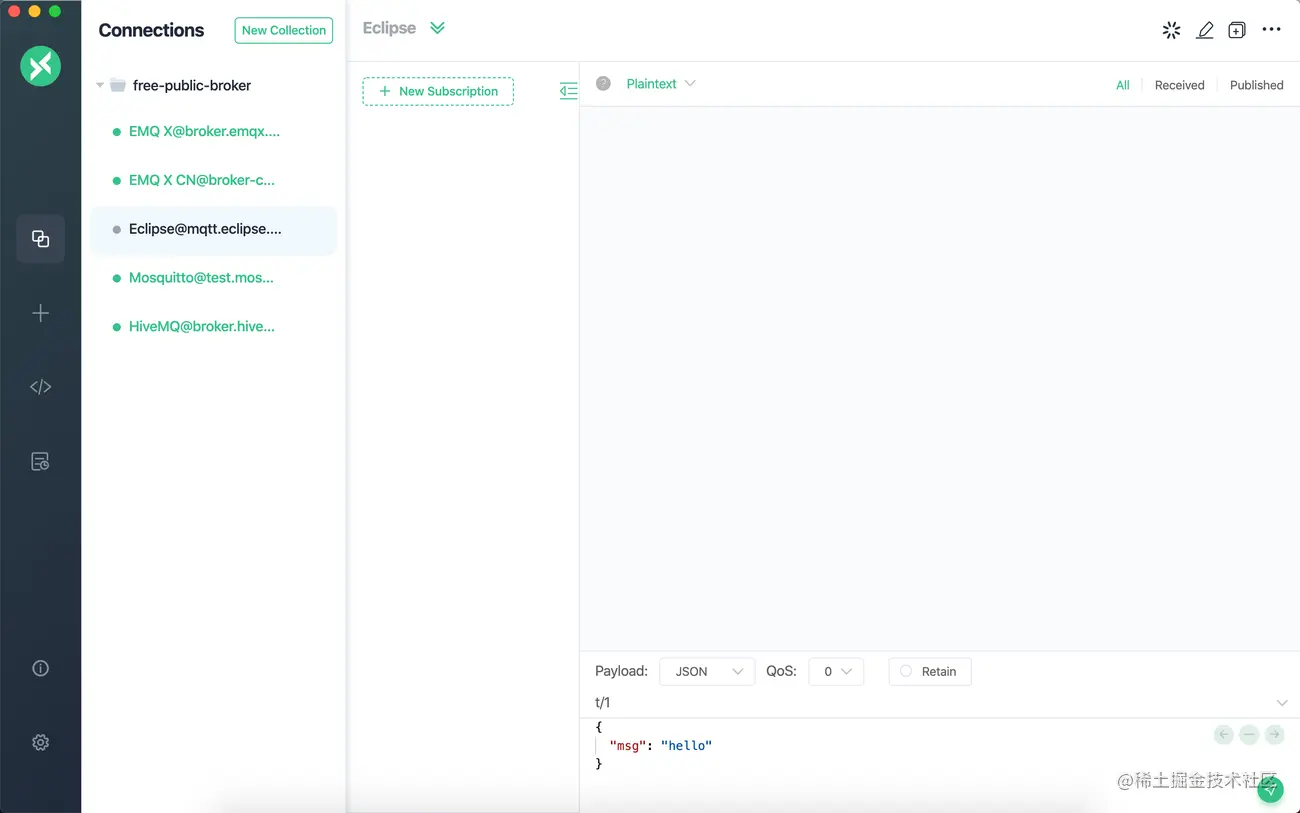
Task: Open the Plaintext format dropdown
Action: tap(660, 84)
